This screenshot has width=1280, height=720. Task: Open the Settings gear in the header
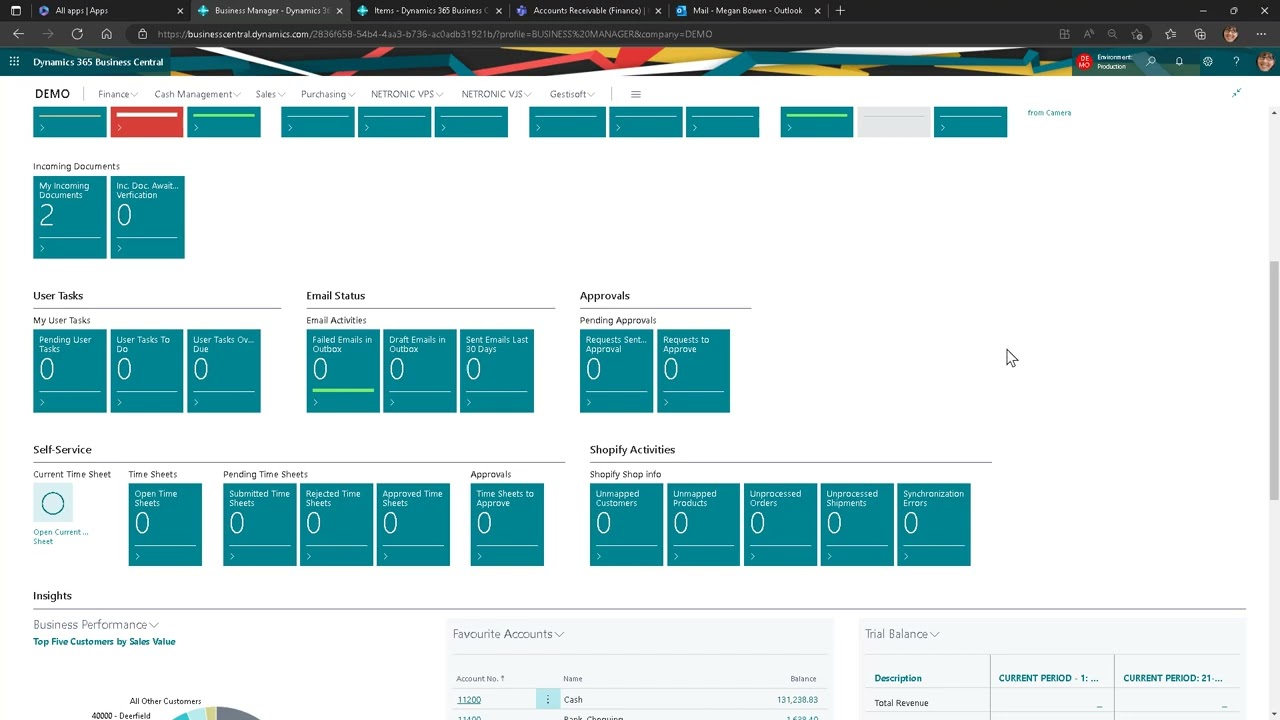[x=1207, y=61]
